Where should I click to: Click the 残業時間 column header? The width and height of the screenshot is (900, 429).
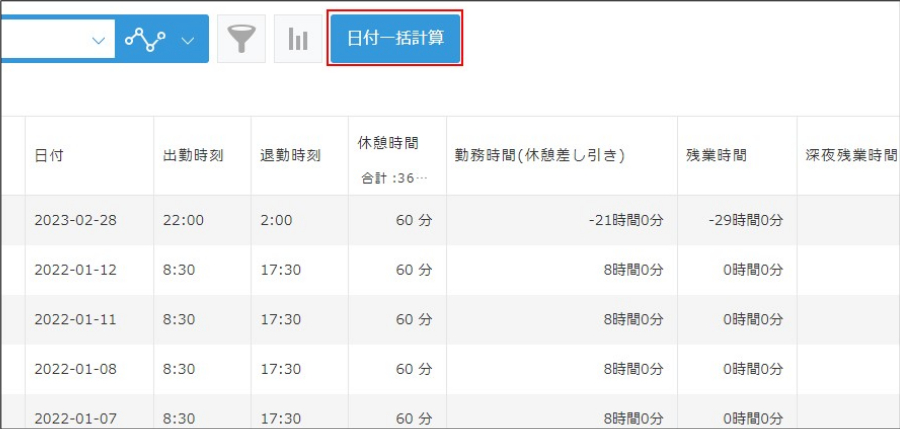pos(716,156)
